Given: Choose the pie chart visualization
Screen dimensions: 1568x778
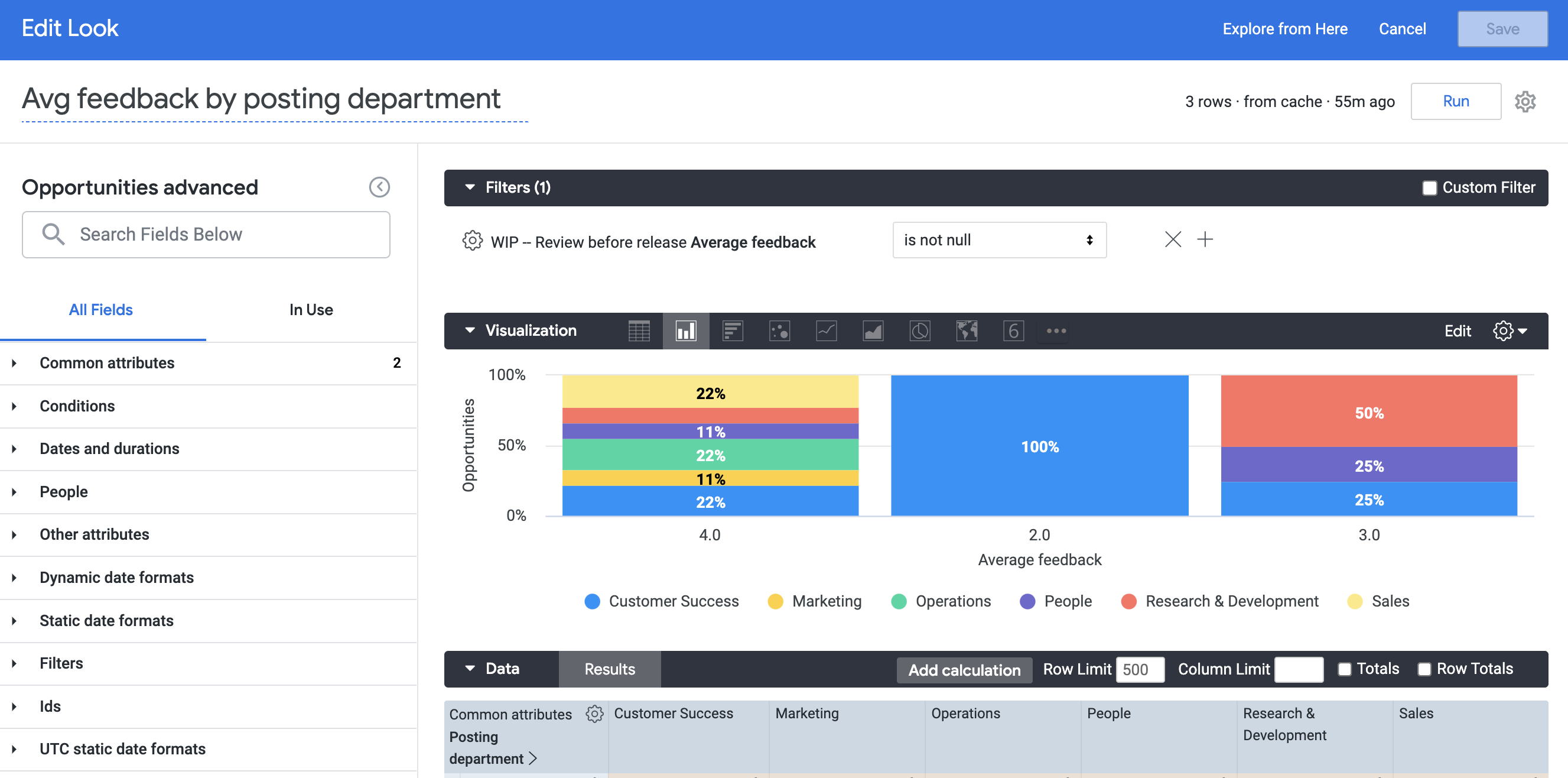Looking at the screenshot, I should 920,331.
